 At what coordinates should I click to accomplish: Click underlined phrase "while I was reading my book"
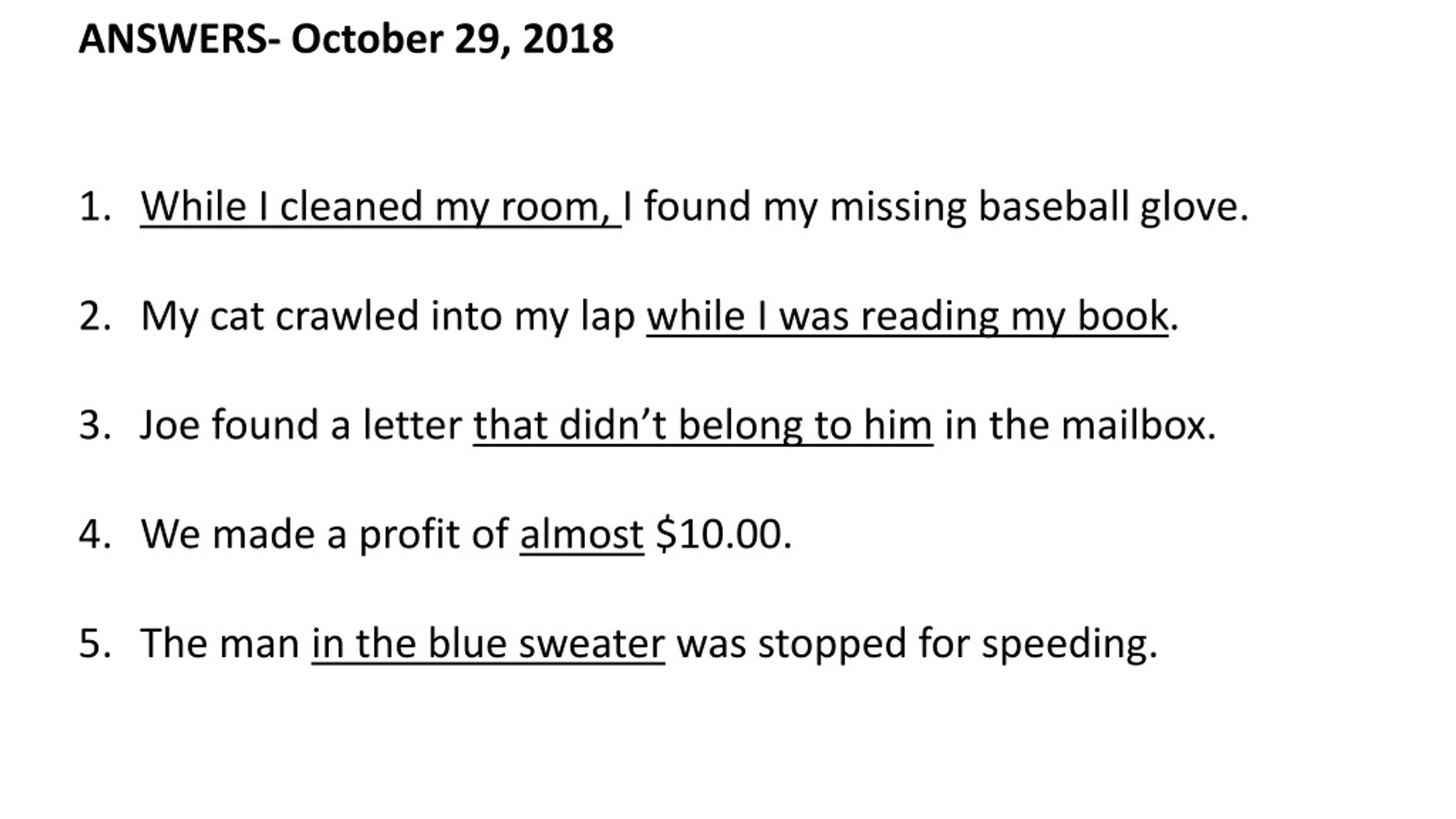[x=907, y=317]
